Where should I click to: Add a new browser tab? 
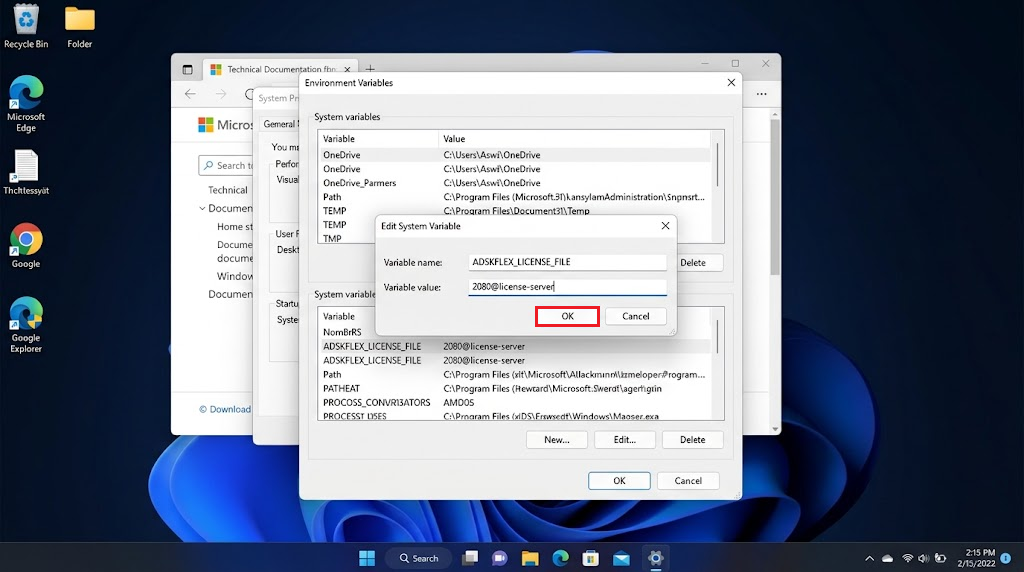click(x=370, y=69)
